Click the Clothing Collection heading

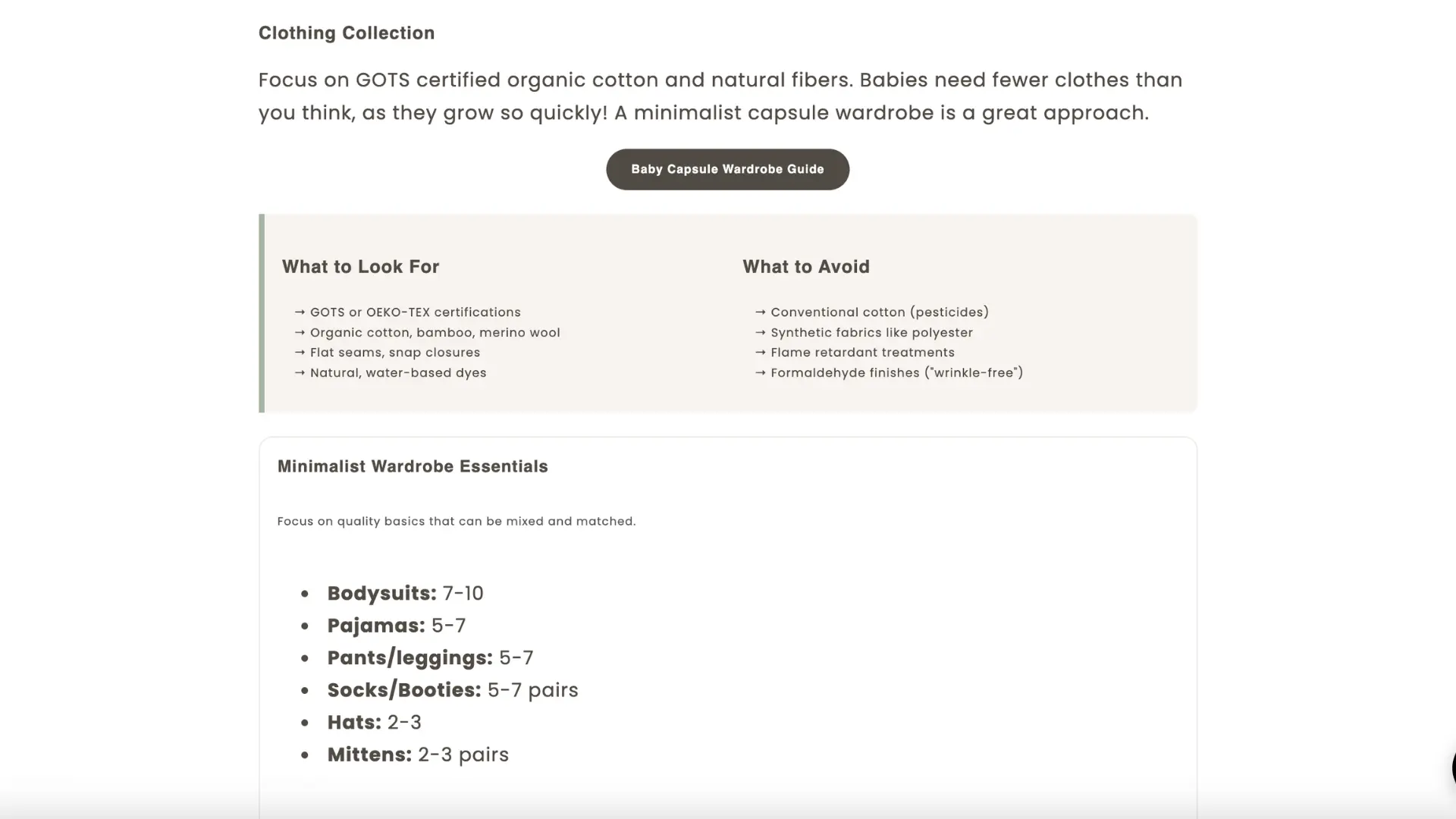click(347, 33)
